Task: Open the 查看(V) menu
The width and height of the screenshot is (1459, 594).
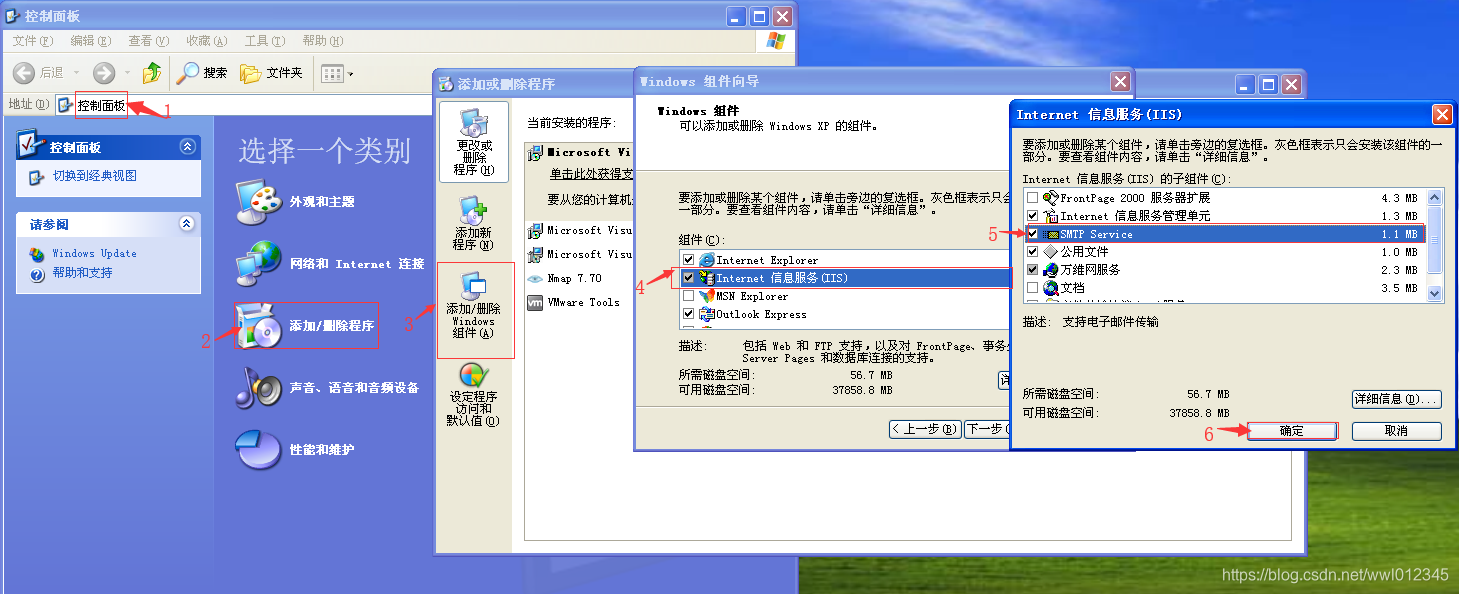Action: pos(148,41)
